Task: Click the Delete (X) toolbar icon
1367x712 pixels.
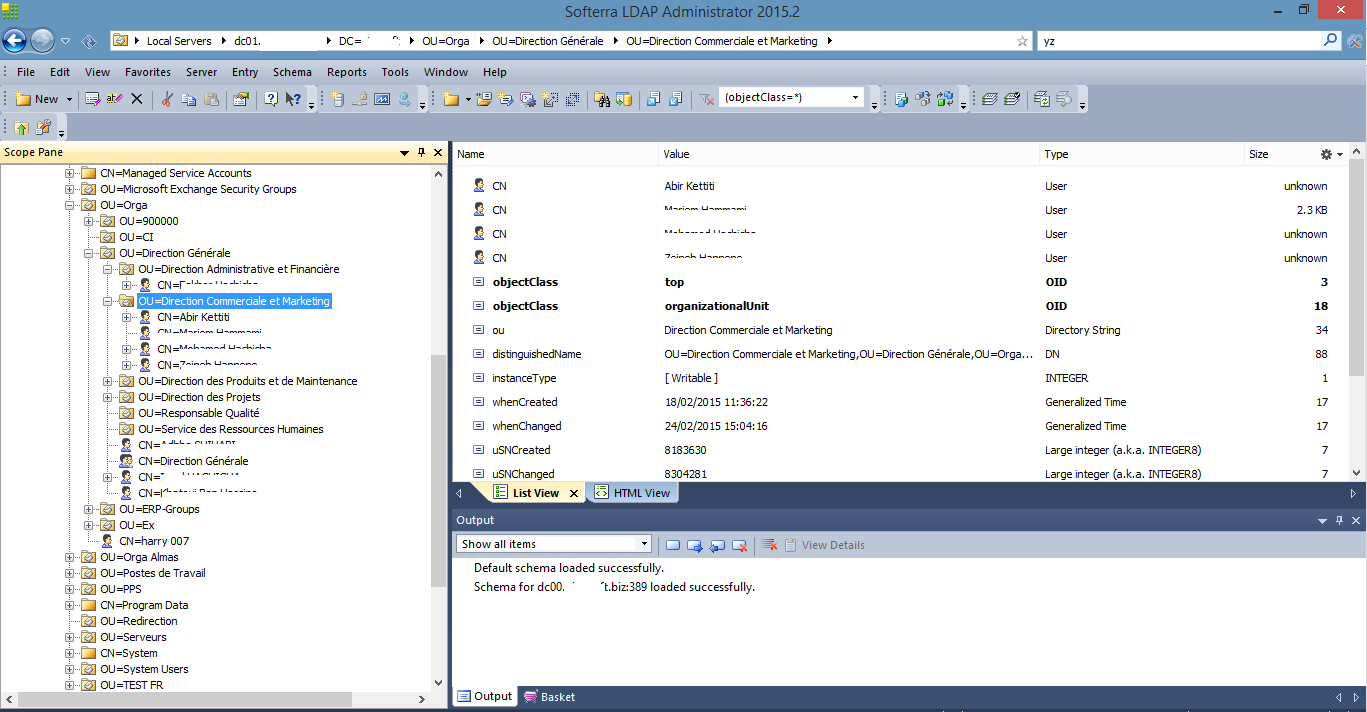Action: [x=137, y=99]
